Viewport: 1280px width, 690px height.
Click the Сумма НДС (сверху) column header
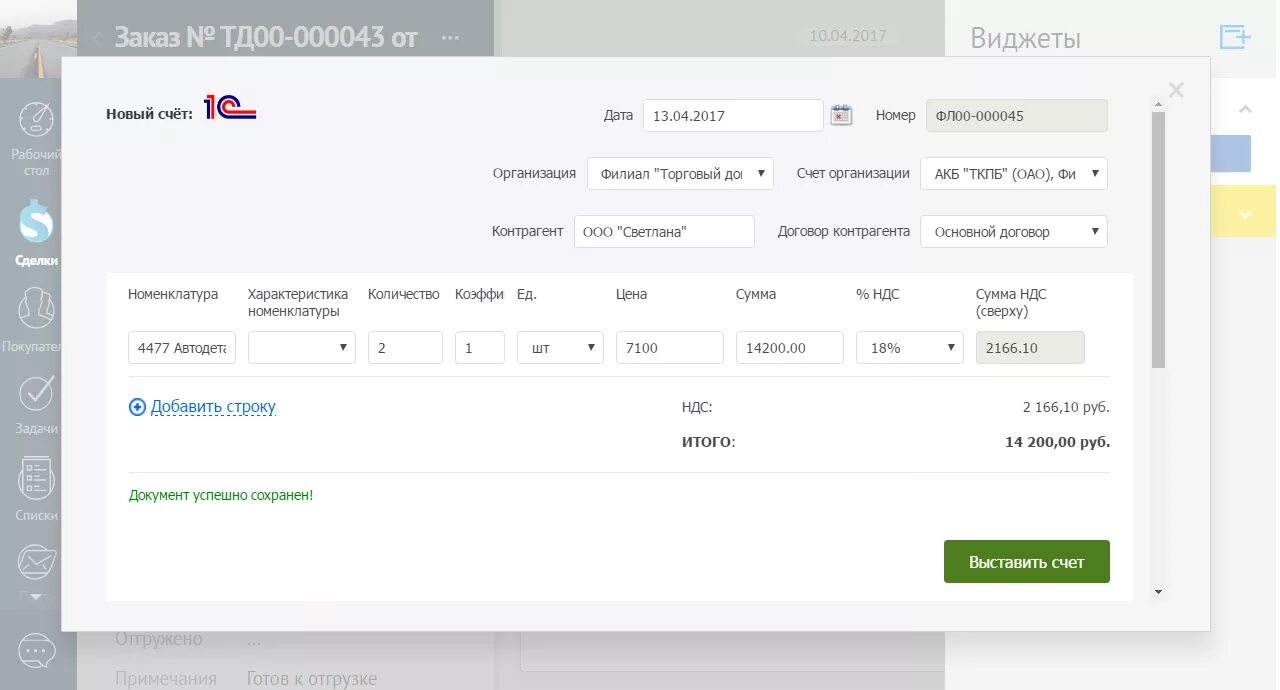(1011, 302)
